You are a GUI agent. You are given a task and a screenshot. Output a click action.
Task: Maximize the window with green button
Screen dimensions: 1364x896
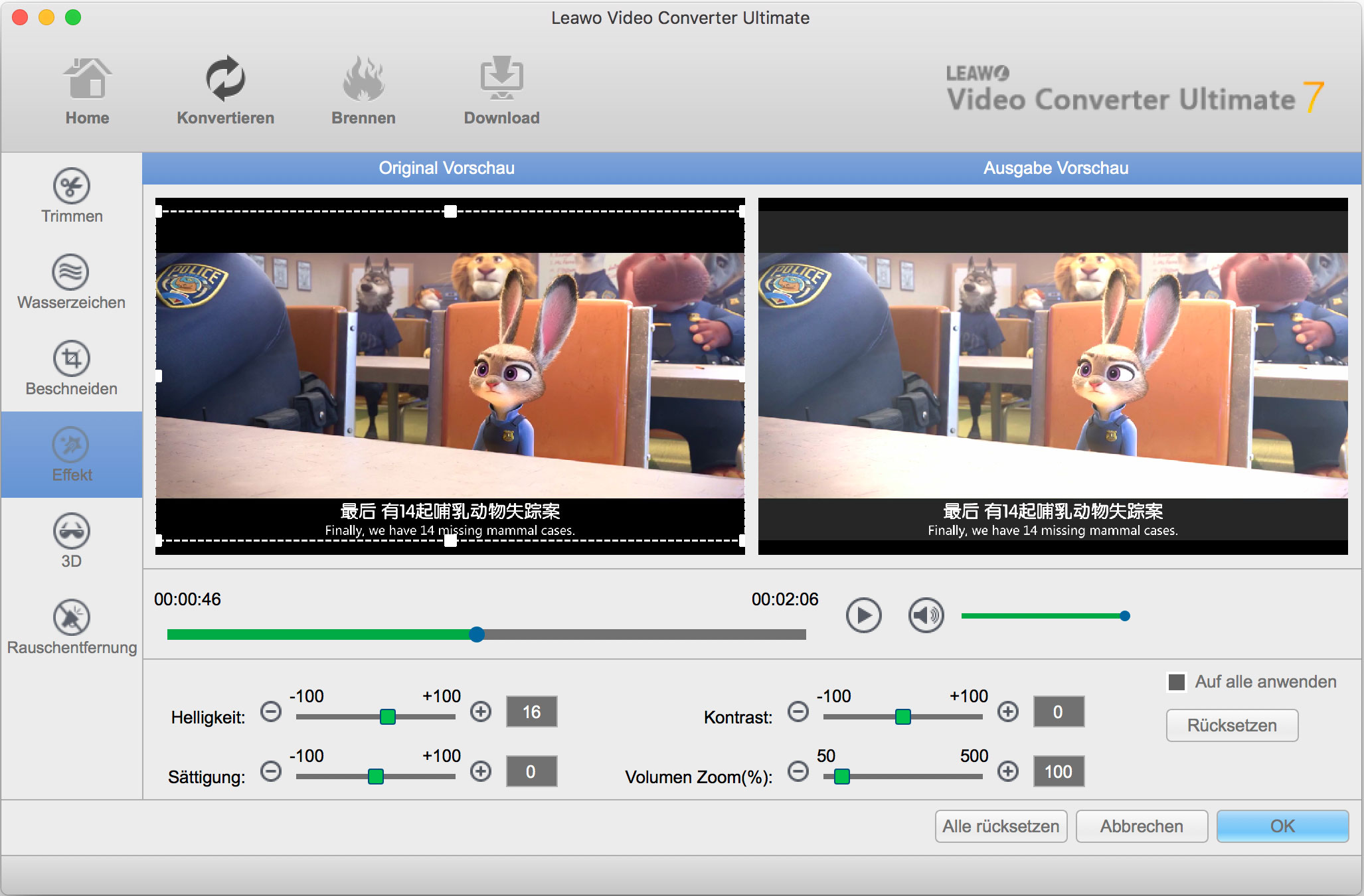pyautogui.click(x=73, y=17)
